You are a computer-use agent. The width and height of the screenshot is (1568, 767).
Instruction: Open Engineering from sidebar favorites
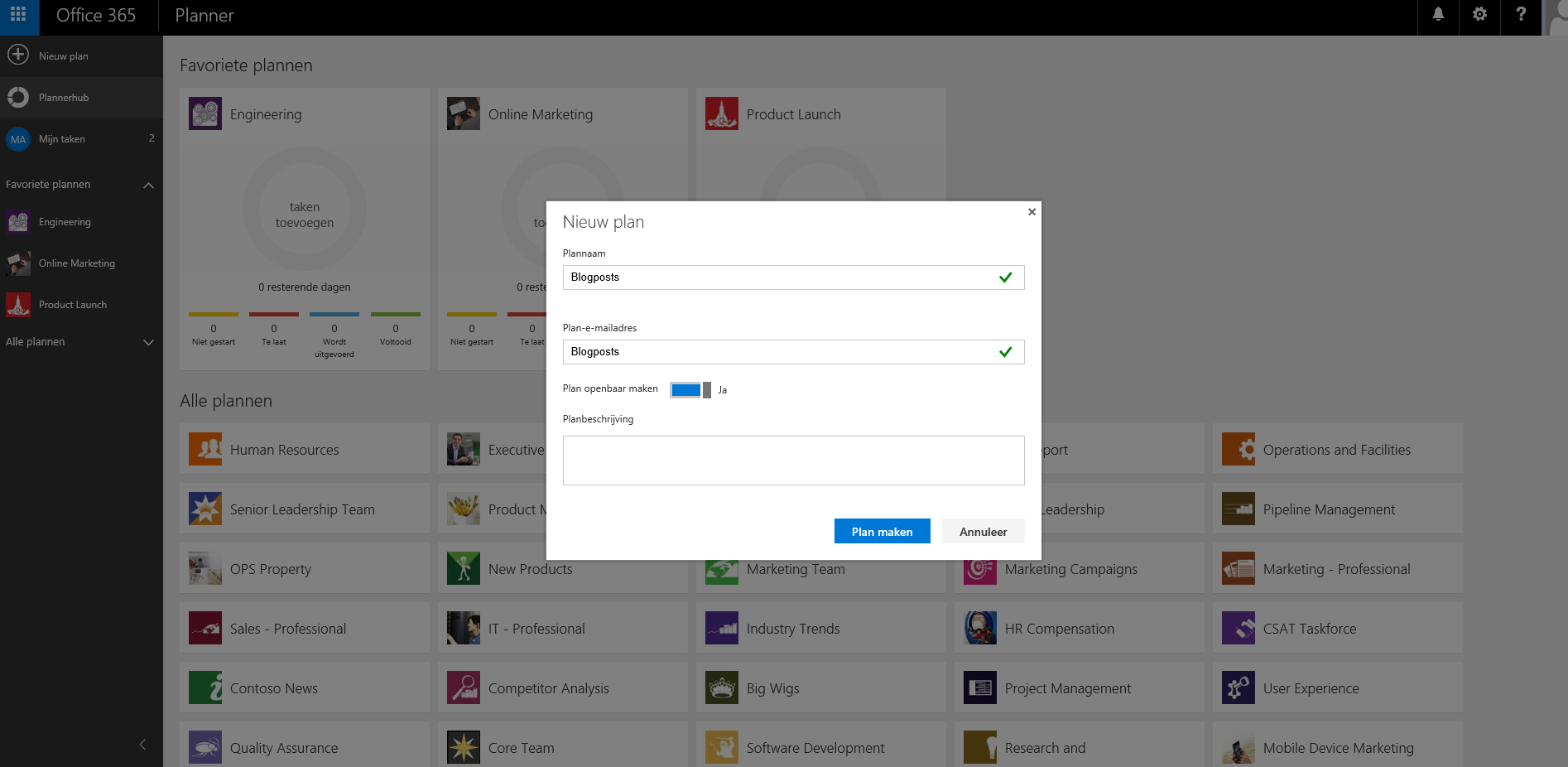click(81, 222)
